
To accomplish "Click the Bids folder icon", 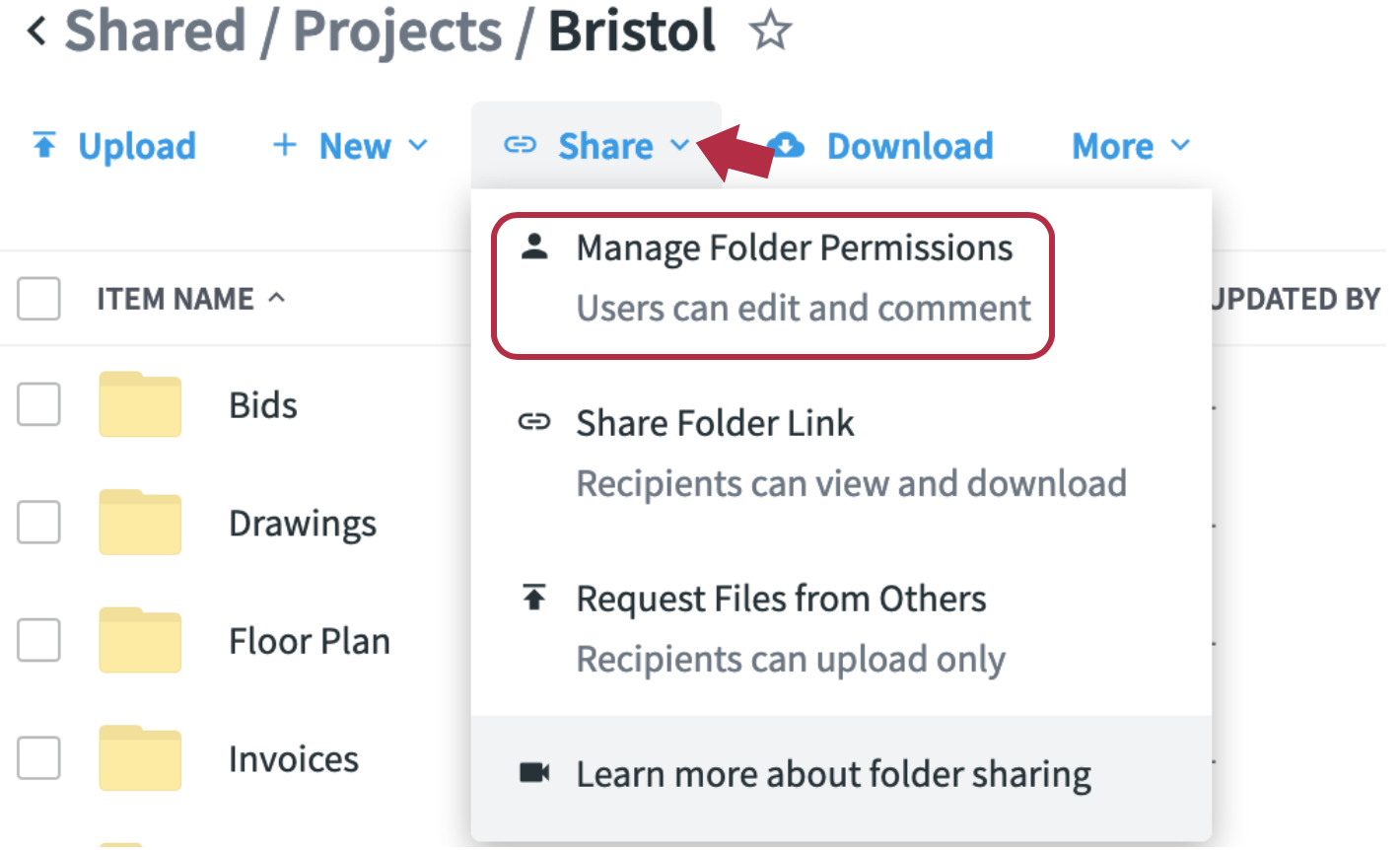I will click(x=140, y=404).
